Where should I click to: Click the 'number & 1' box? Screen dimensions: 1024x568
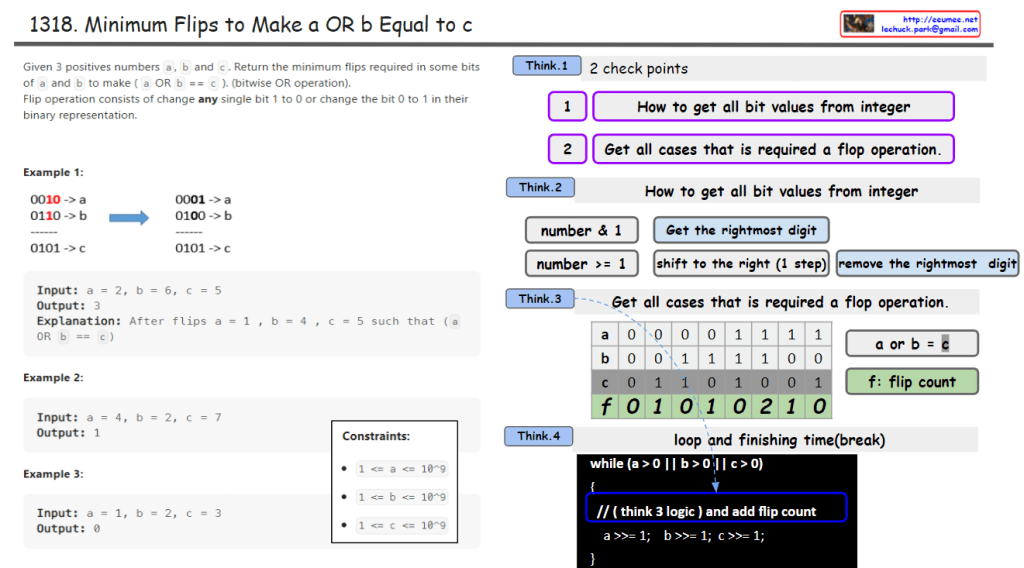[x=581, y=231]
